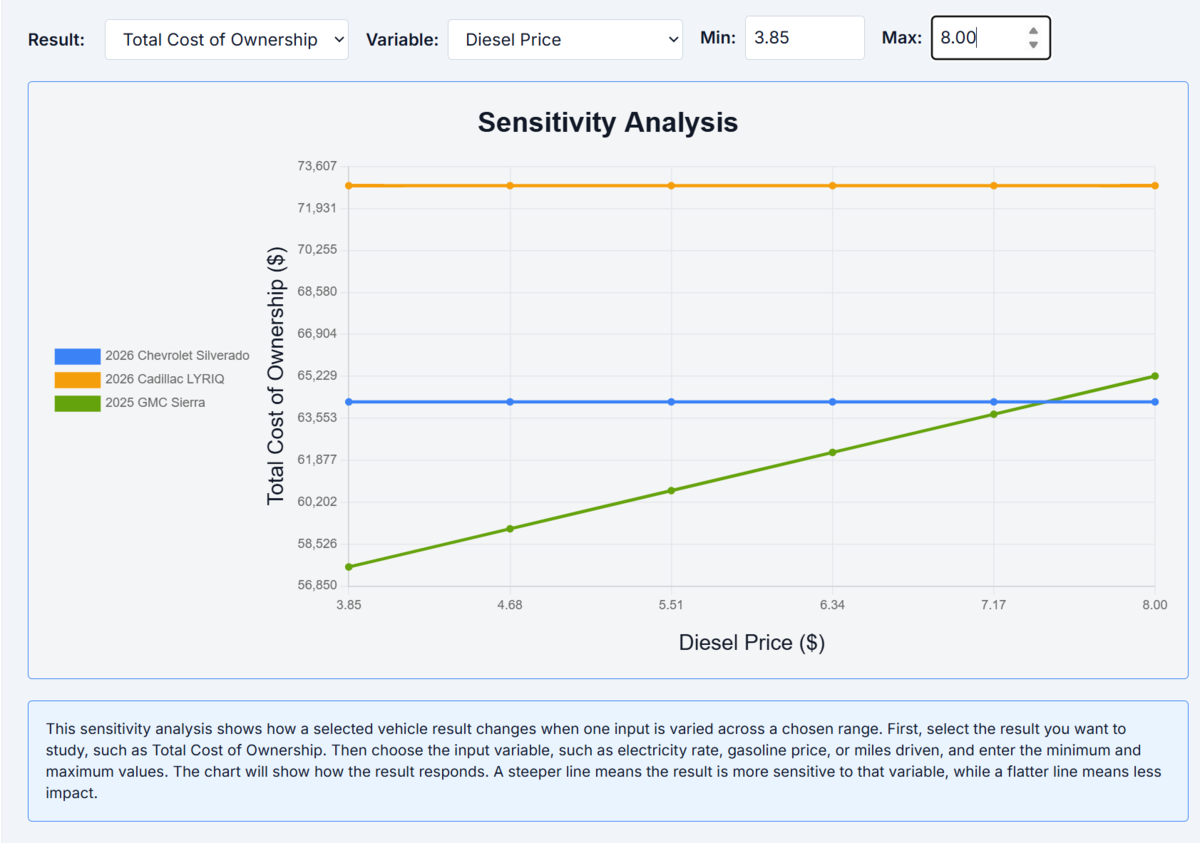Click the 2026 Cadillac LYRIQ legend label
The width and height of the screenshot is (1200, 843).
[x=165, y=380]
